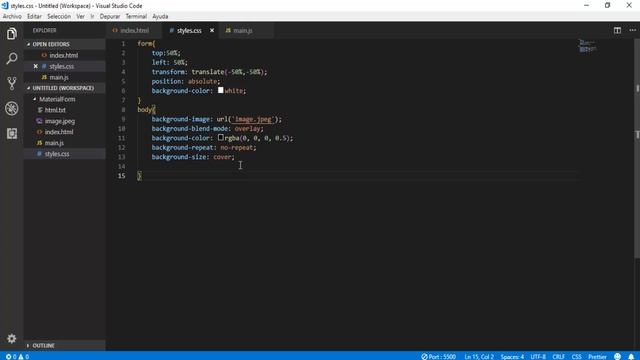Open the Extensions view in activity bar

11,133
